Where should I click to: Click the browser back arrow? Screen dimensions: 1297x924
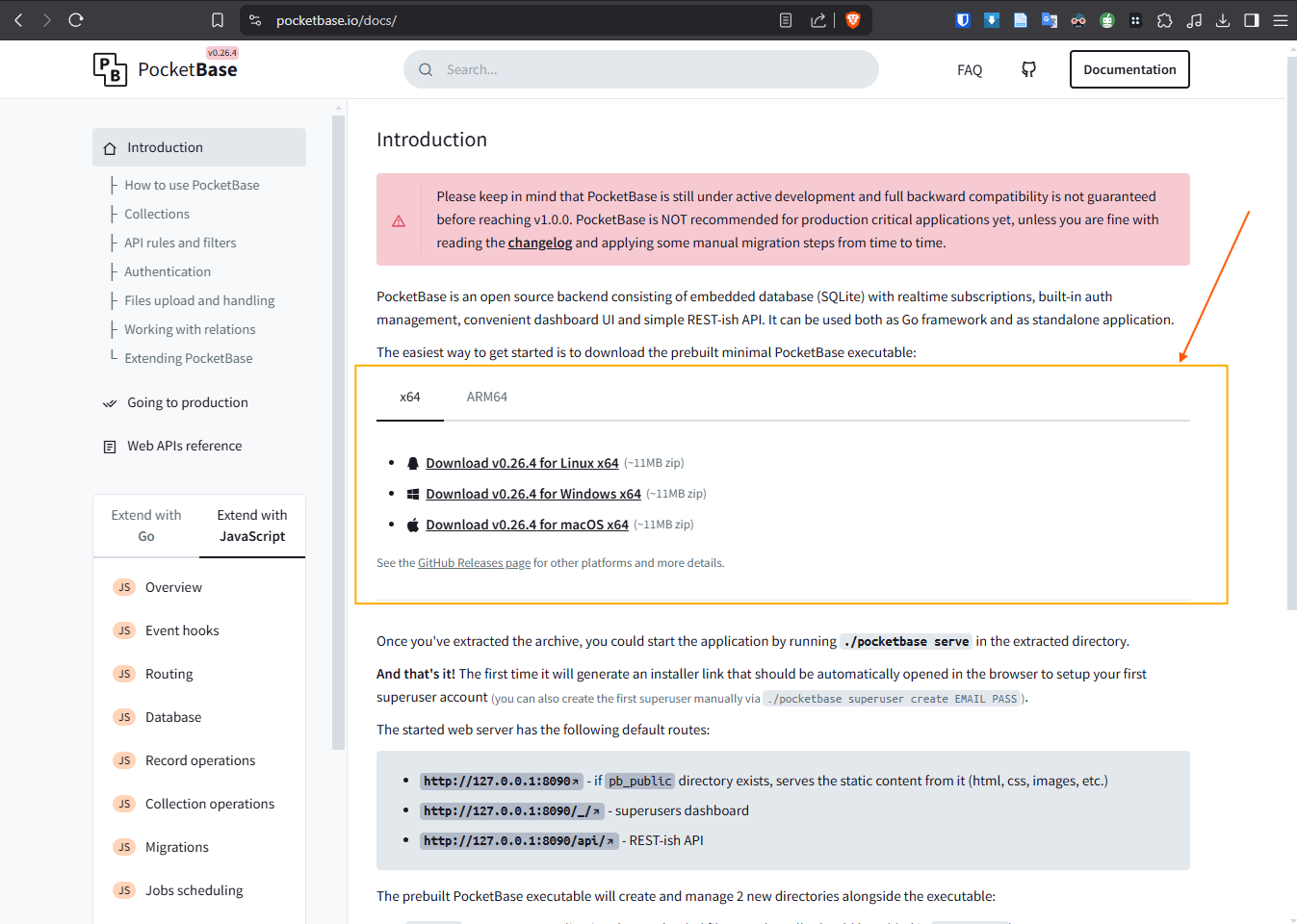18,19
